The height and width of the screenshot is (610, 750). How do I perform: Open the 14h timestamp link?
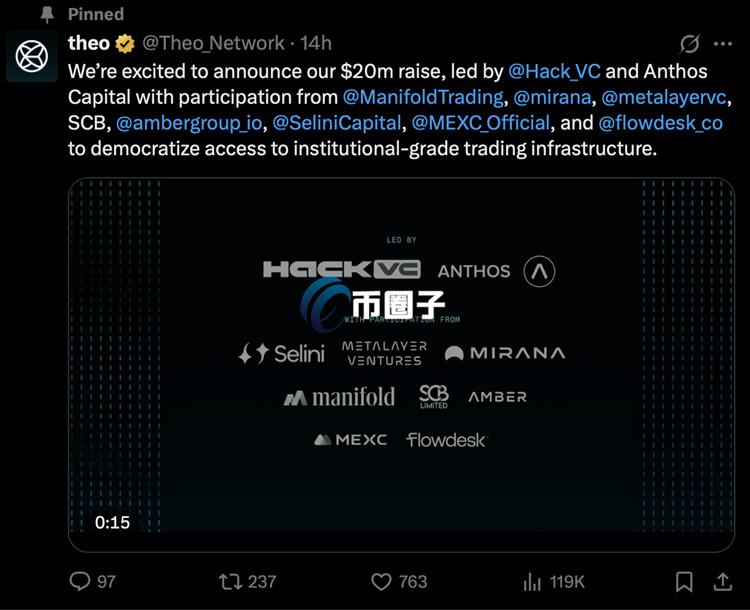click(316, 44)
